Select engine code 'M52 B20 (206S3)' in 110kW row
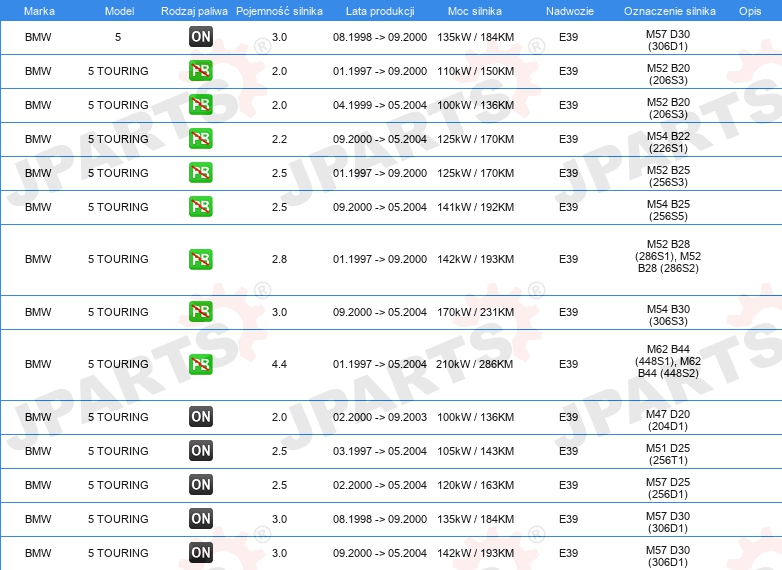Viewport: 782px width, 570px height. pos(668,74)
